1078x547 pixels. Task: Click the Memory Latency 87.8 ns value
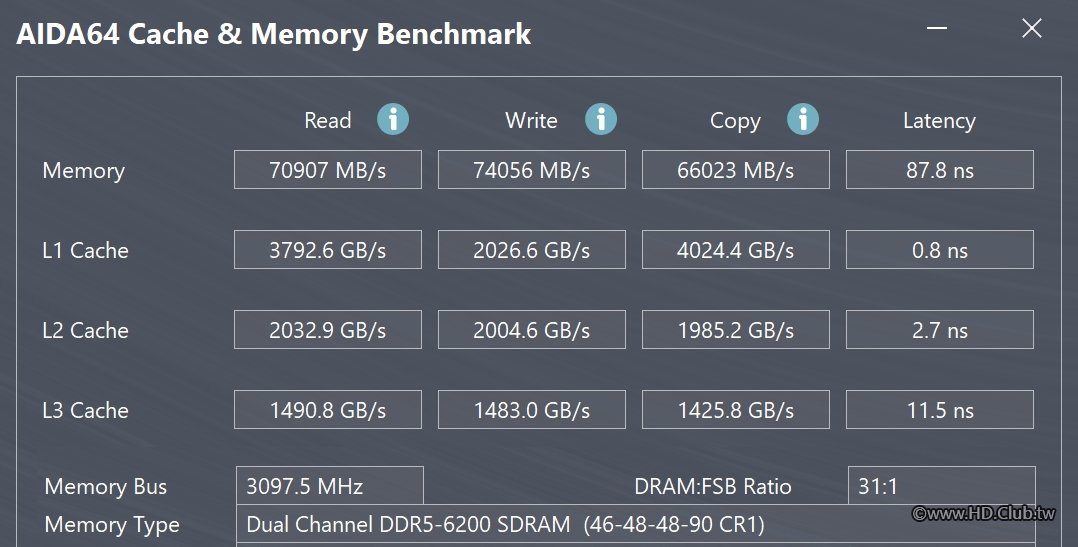(x=940, y=170)
